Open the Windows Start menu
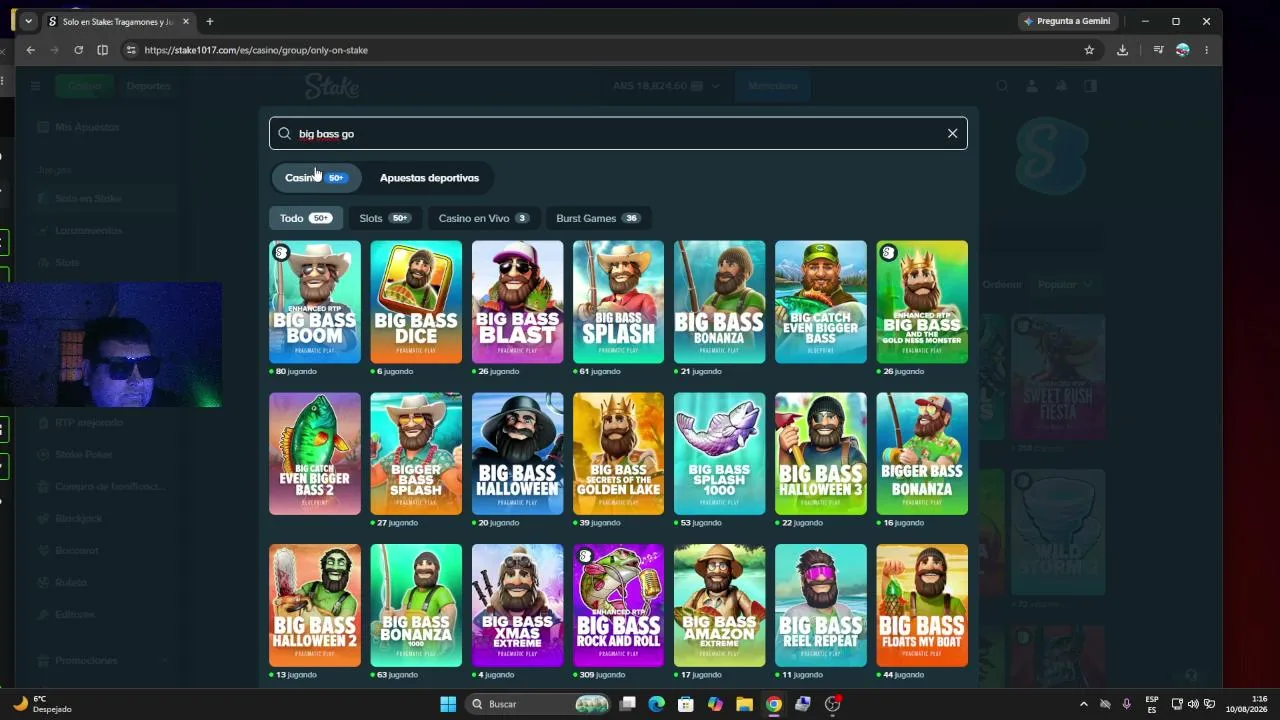This screenshot has width=1280, height=720. coord(448,704)
